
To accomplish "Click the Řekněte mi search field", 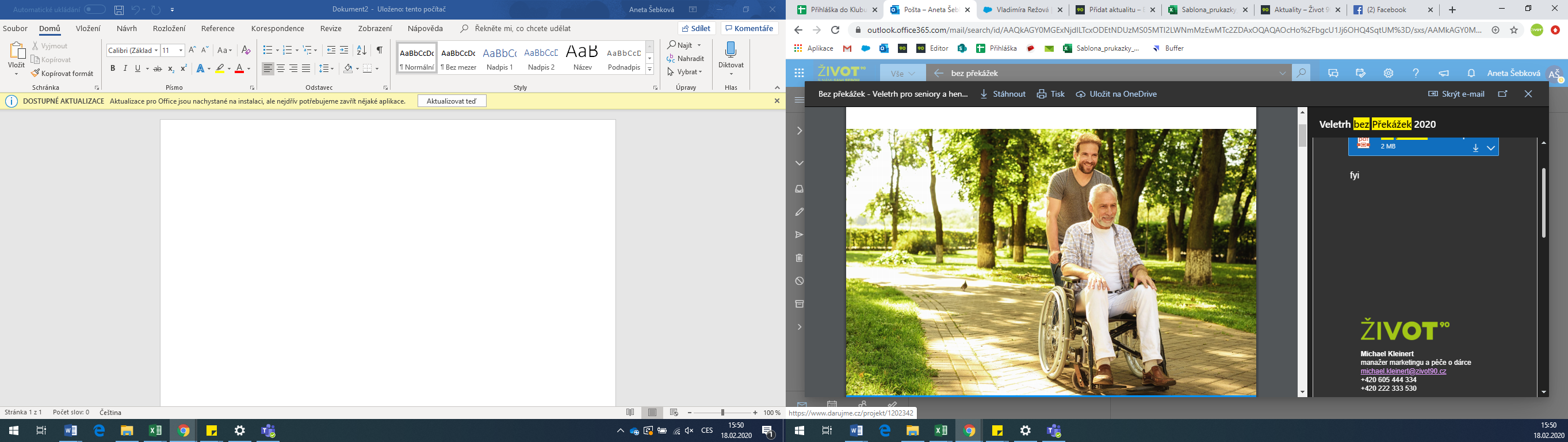I will point(522,29).
